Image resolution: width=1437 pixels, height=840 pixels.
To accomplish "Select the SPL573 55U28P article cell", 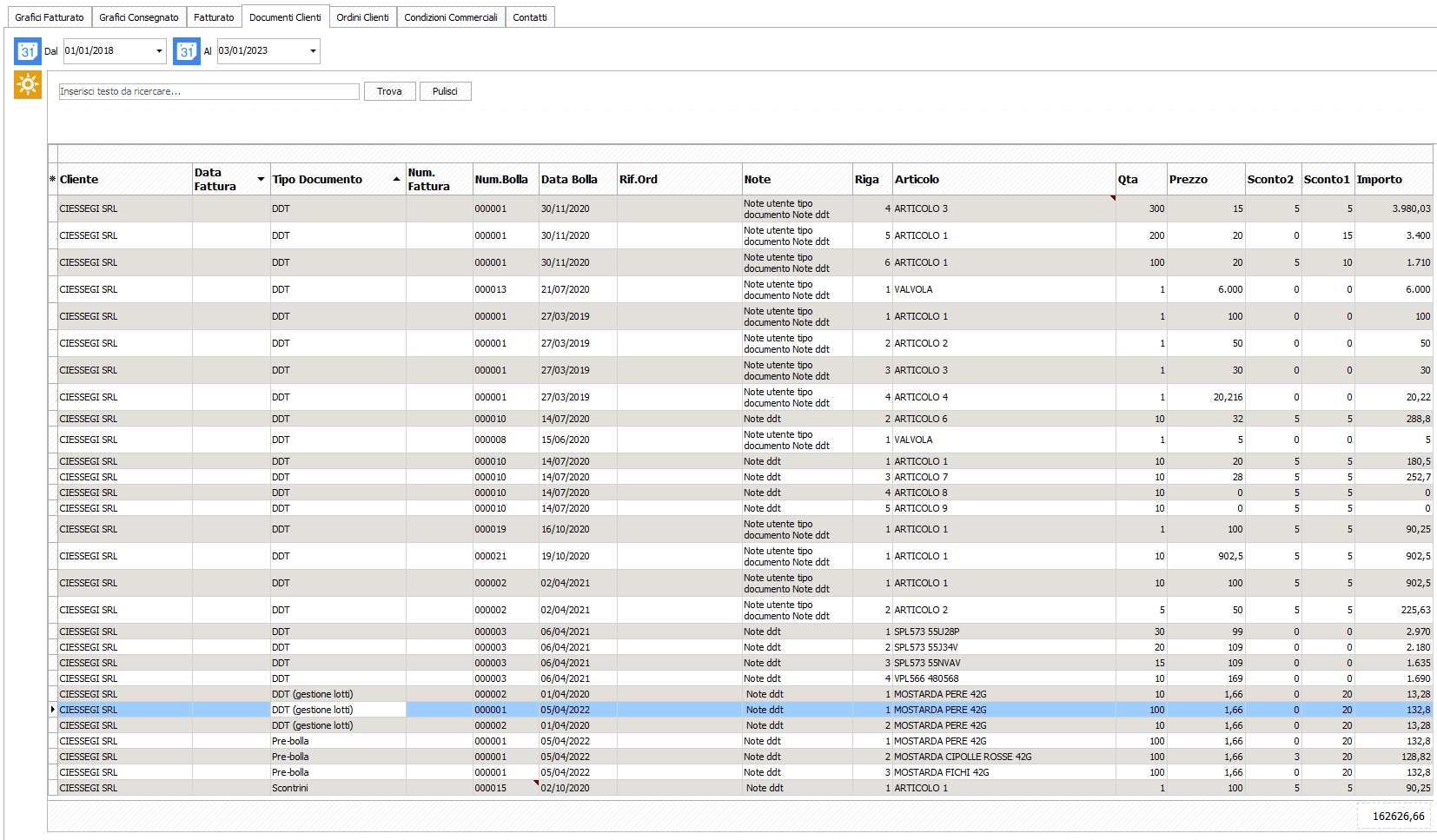I will click(x=1004, y=632).
